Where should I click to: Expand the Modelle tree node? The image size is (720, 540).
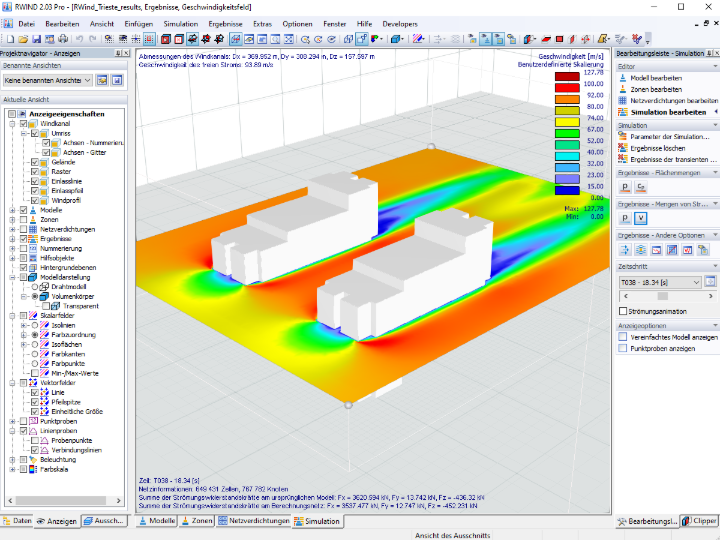(12, 210)
